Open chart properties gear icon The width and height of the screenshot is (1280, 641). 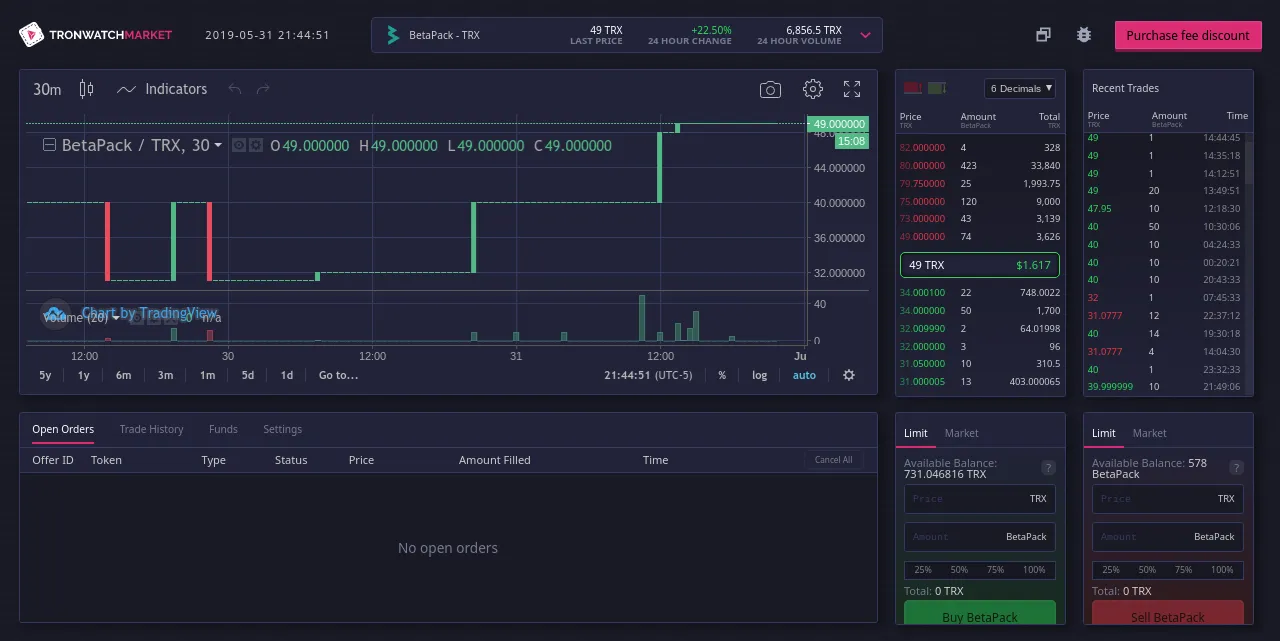[813, 89]
